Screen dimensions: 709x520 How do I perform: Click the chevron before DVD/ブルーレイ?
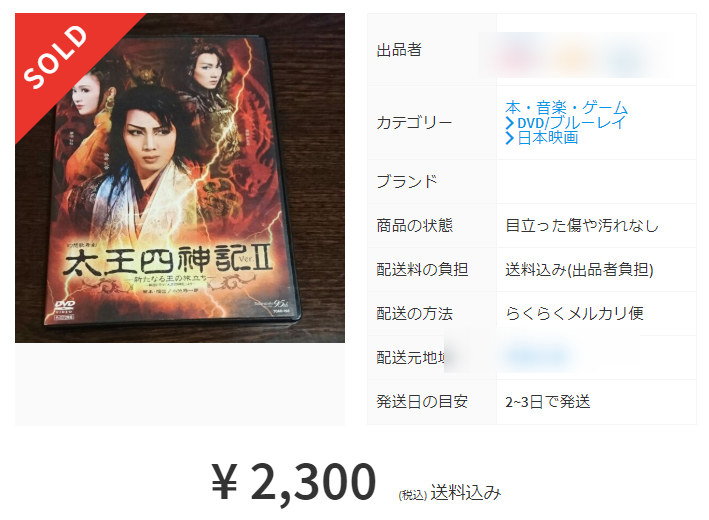(x=510, y=123)
